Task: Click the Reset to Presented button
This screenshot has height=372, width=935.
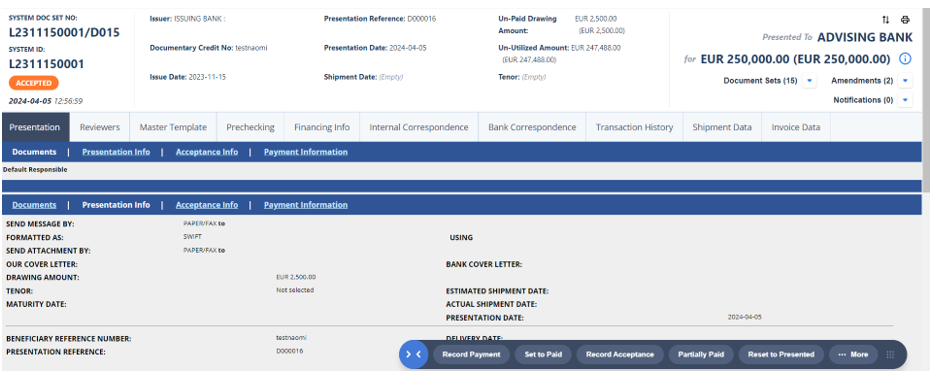Action: pos(781,355)
